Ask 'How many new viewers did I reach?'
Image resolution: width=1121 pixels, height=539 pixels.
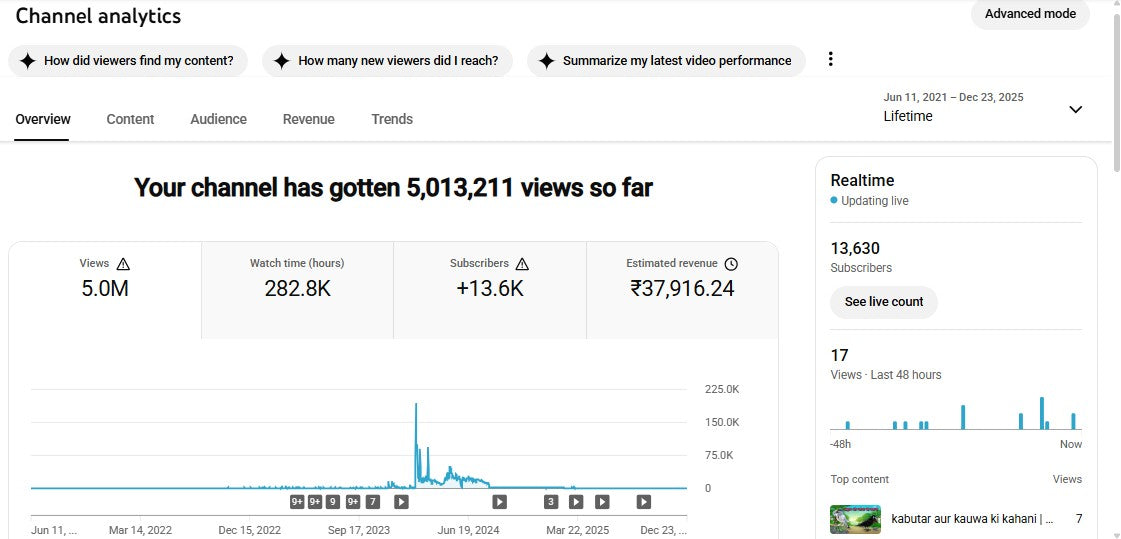coord(387,61)
